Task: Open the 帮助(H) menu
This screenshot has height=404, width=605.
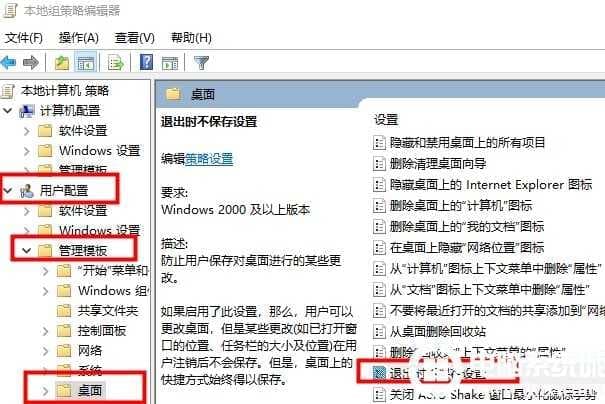Action: click(191, 38)
